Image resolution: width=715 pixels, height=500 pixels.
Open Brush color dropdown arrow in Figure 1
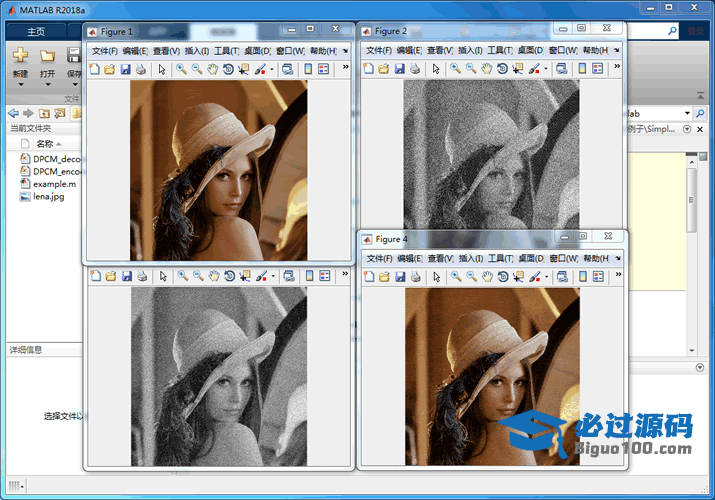(272, 69)
